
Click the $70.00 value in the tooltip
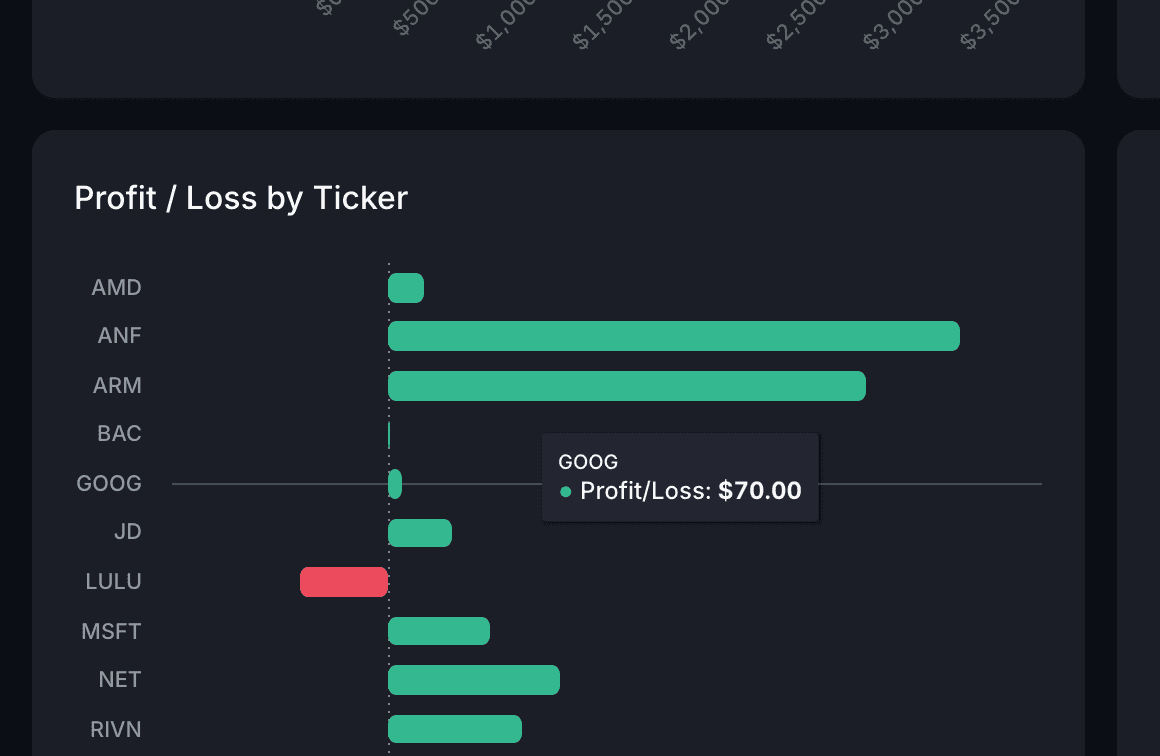tap(760, 491)
